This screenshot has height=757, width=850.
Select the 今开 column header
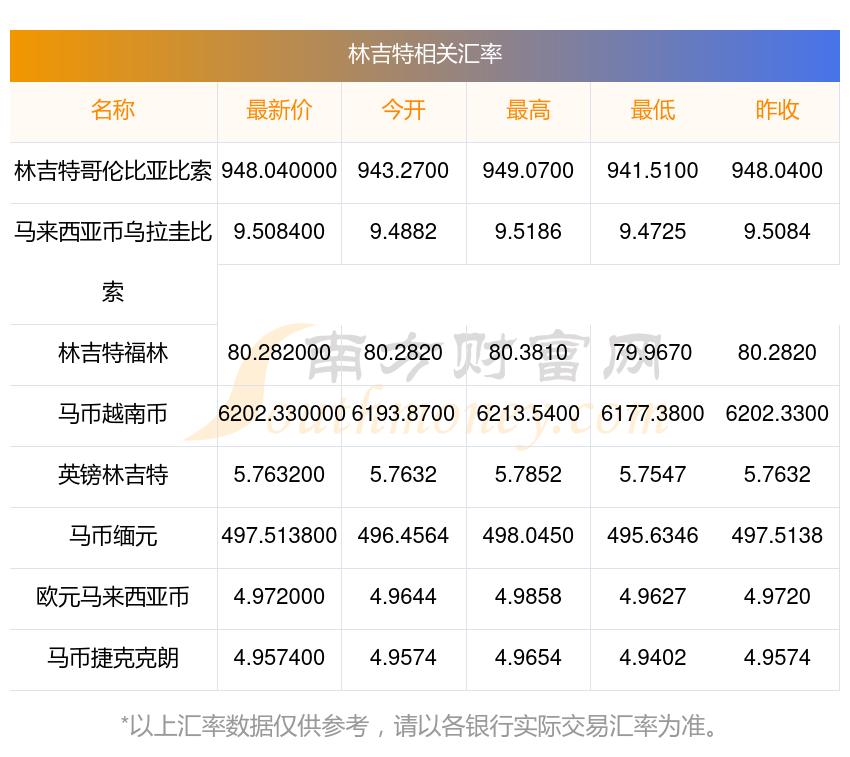(403, 110)
